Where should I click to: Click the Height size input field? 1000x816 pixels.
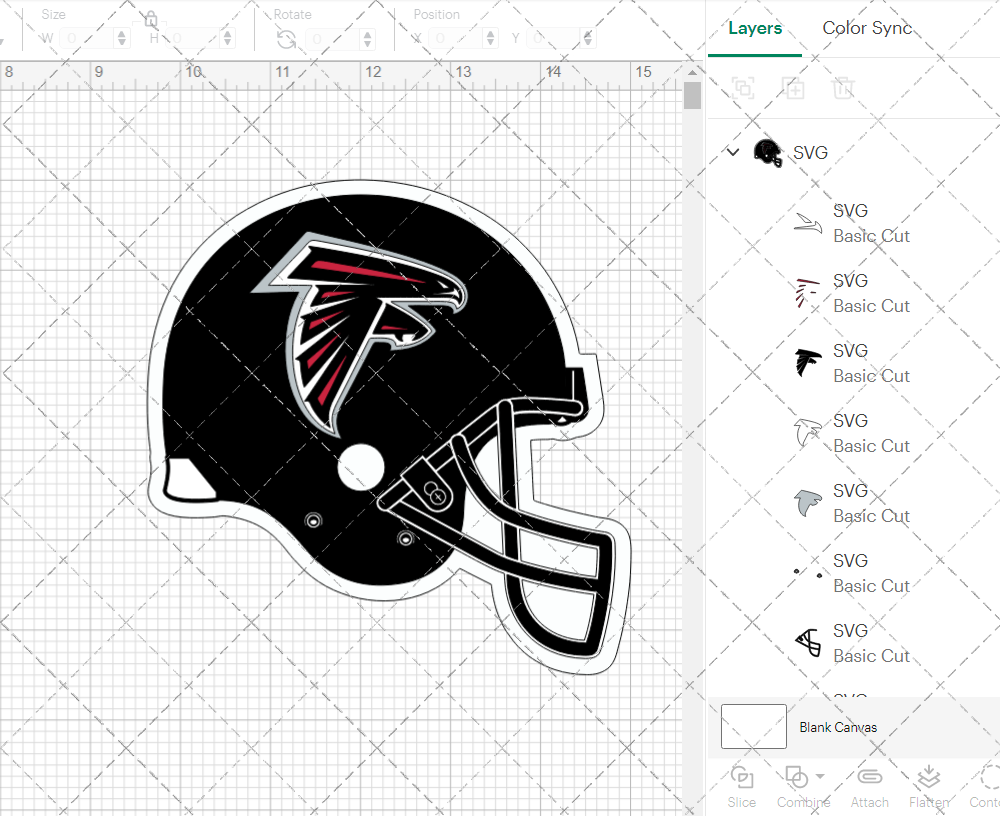click(194, 38)
